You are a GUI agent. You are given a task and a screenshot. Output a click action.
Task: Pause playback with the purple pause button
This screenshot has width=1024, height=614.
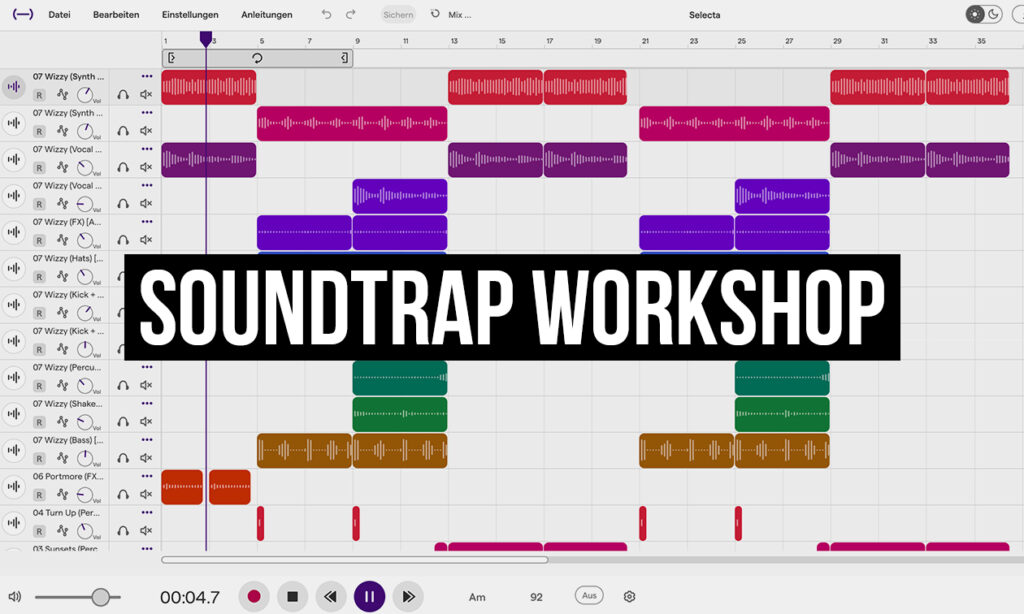(x=370, y=596)
